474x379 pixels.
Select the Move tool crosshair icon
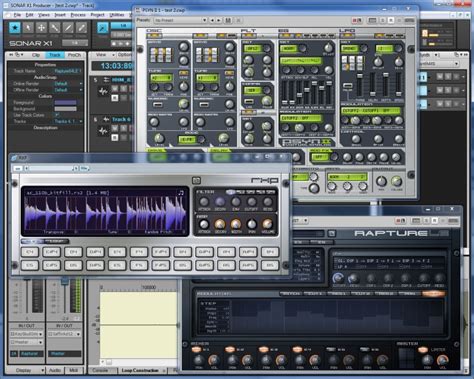point(41,28)
